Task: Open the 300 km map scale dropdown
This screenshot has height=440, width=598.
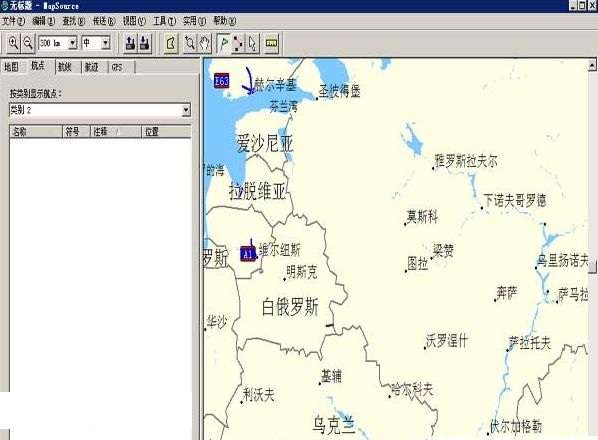Action: click(72, 43)
